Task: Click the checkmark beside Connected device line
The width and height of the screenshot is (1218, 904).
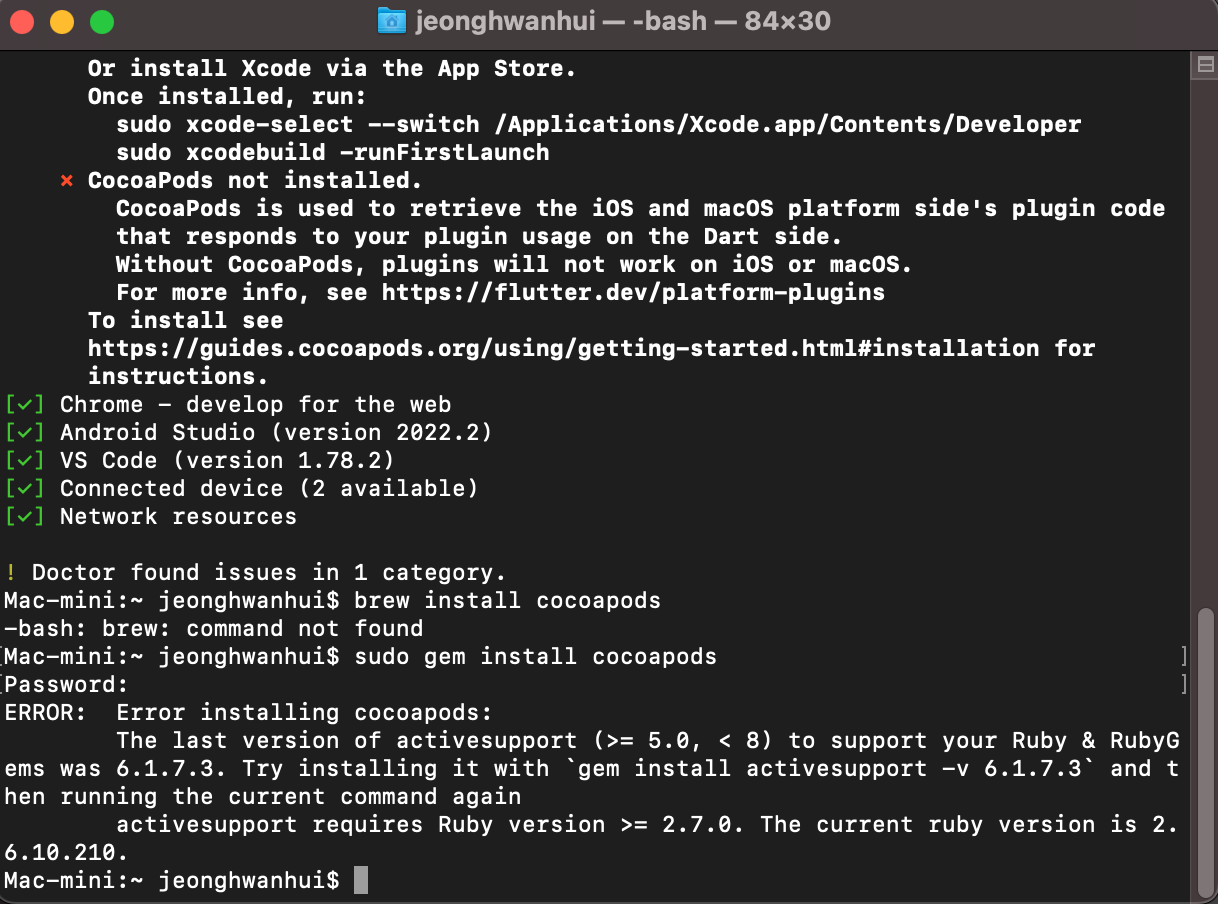Action: [24, 489]
